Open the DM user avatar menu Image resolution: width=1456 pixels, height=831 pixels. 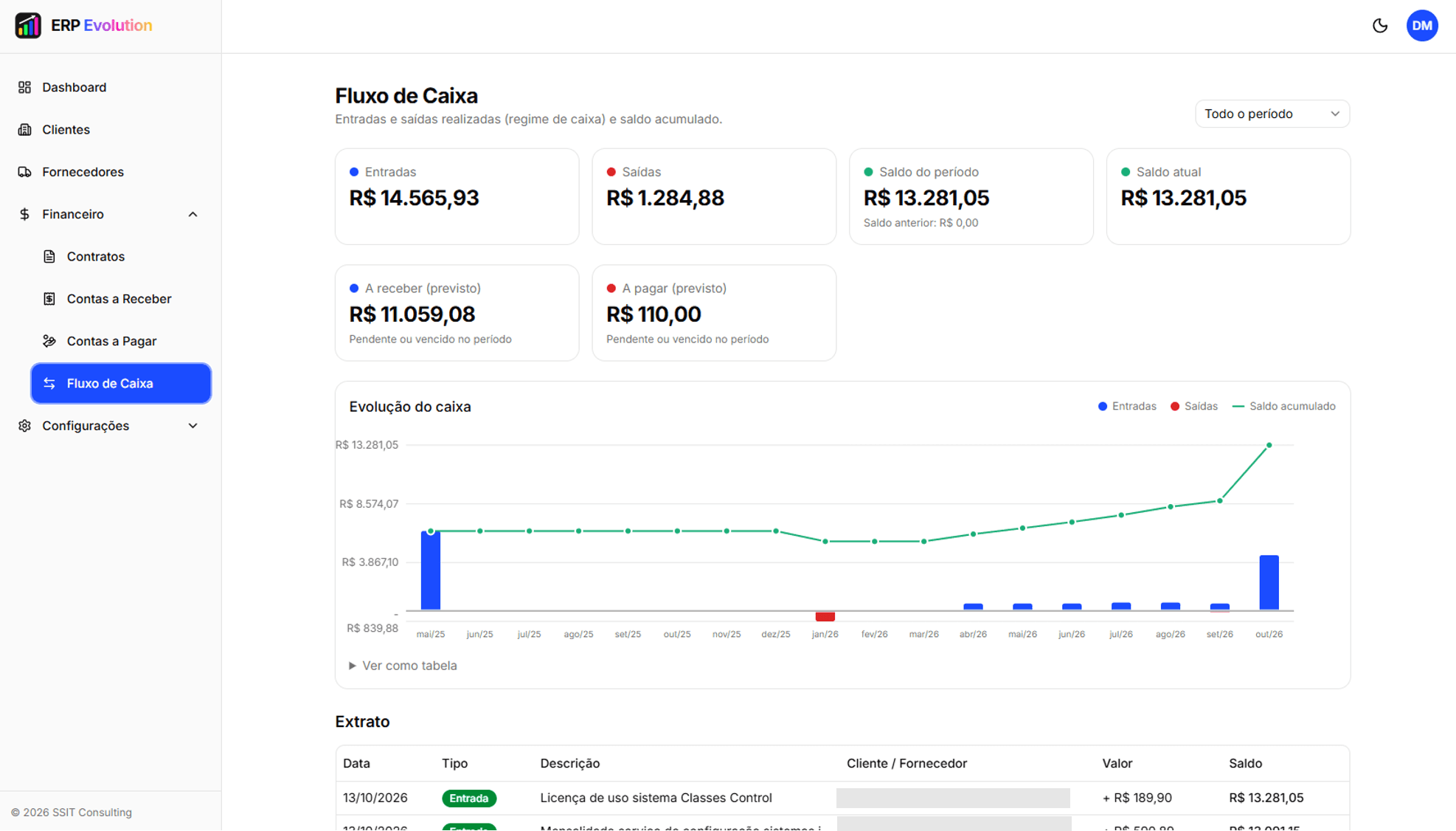coord(1422,26)
